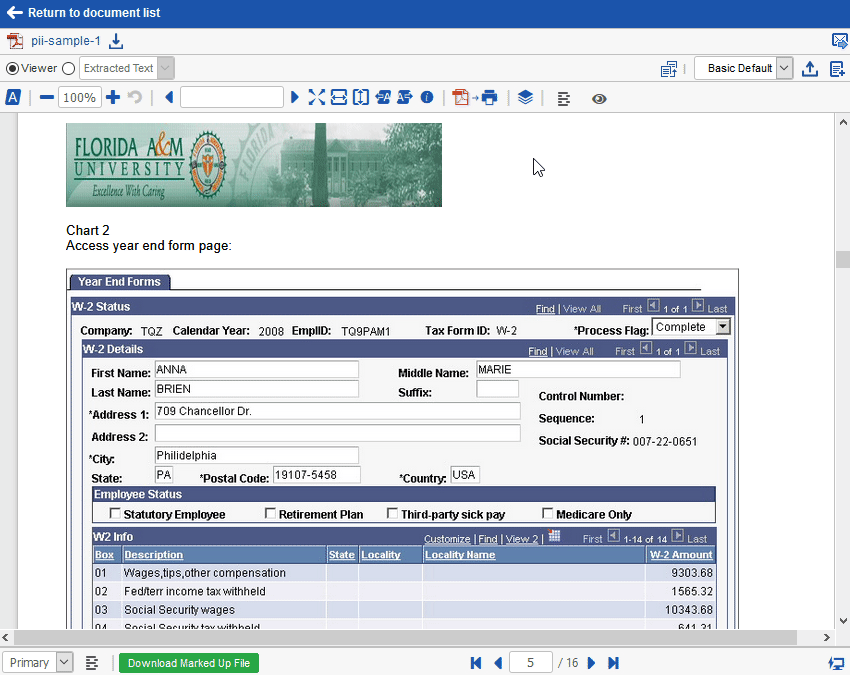Tick the Statutory Employee checkbox
The width and height of the screenshot is (850, 675).
click(115, 513)
